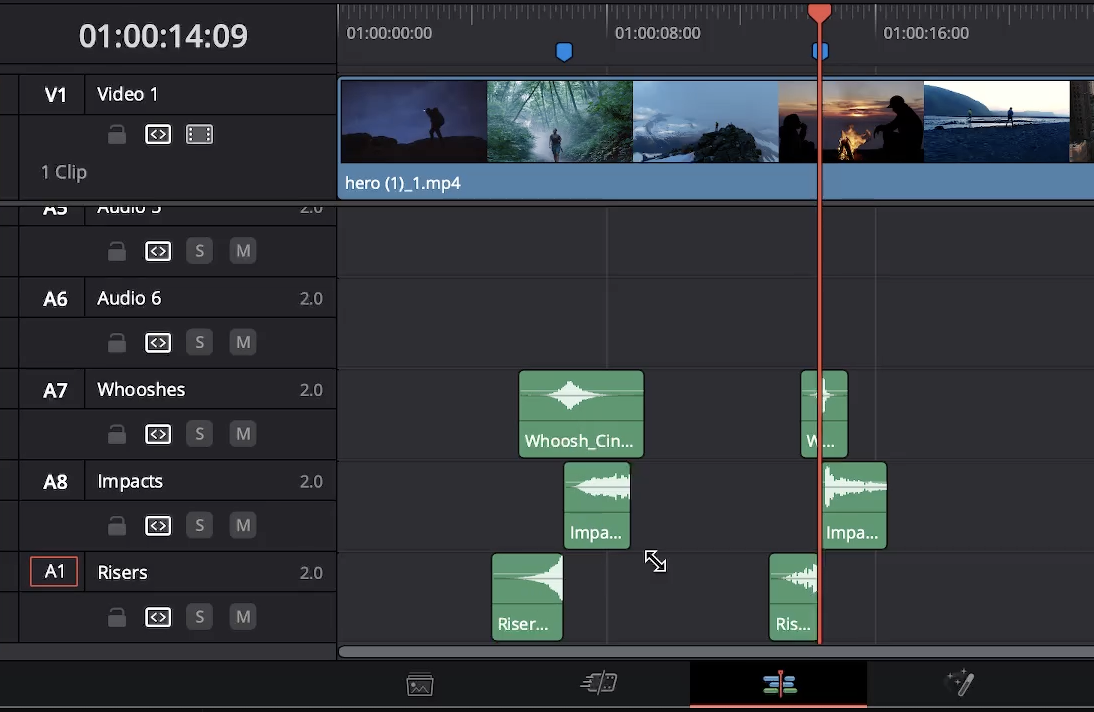Click the Impacts track name
The width and height of the screenshot is (1094, 712).
tap(130, 481)
